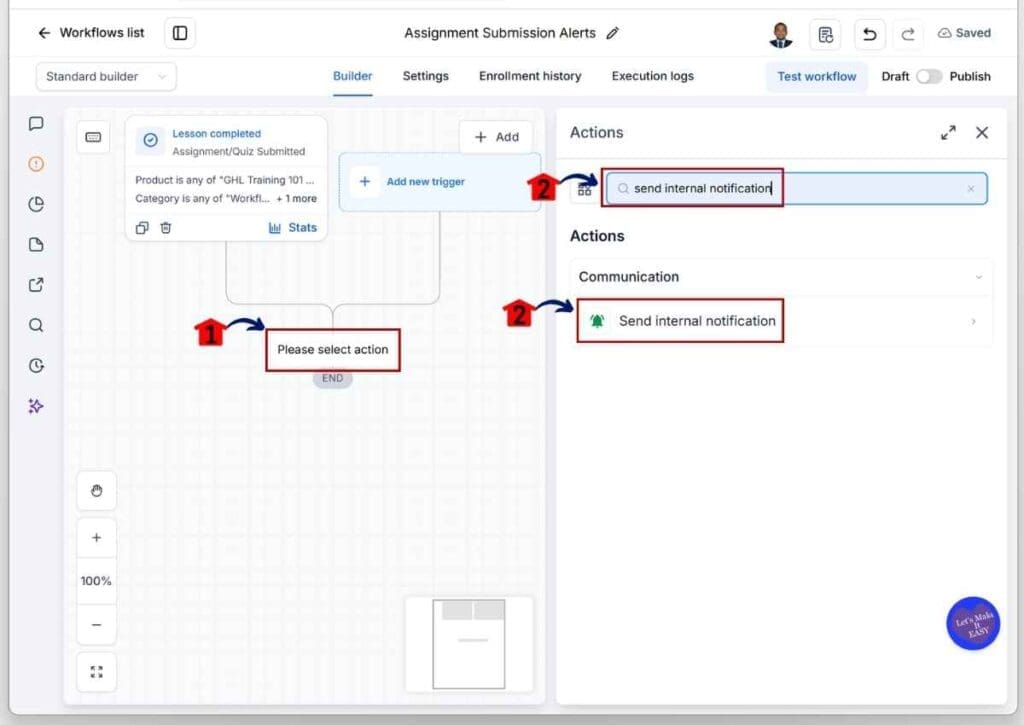This screenshot has height=725, width=1024.
Task: Open the orange alert warnings icon
Action: pos(37,164)
